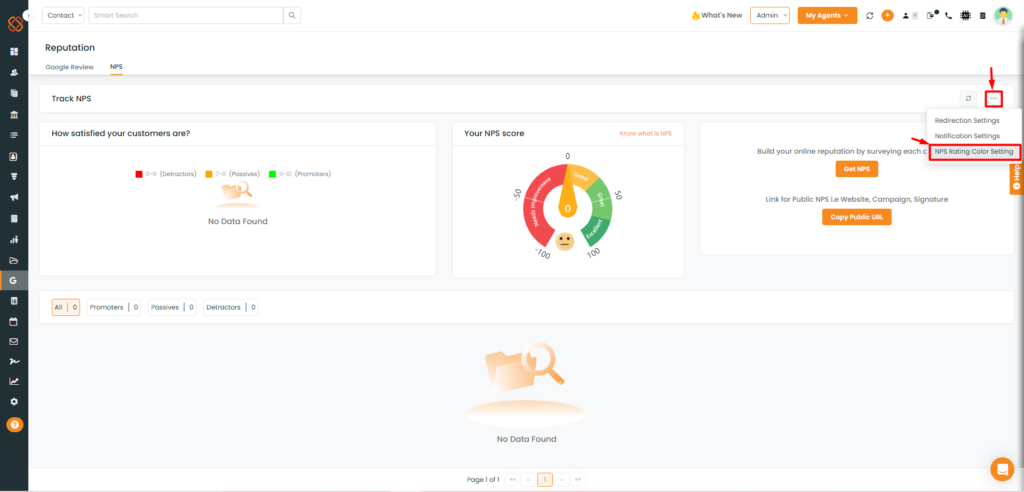Open the gear settings icon in sidebar
This screenshot has height=492, width=1024.
tap(14, 402)
